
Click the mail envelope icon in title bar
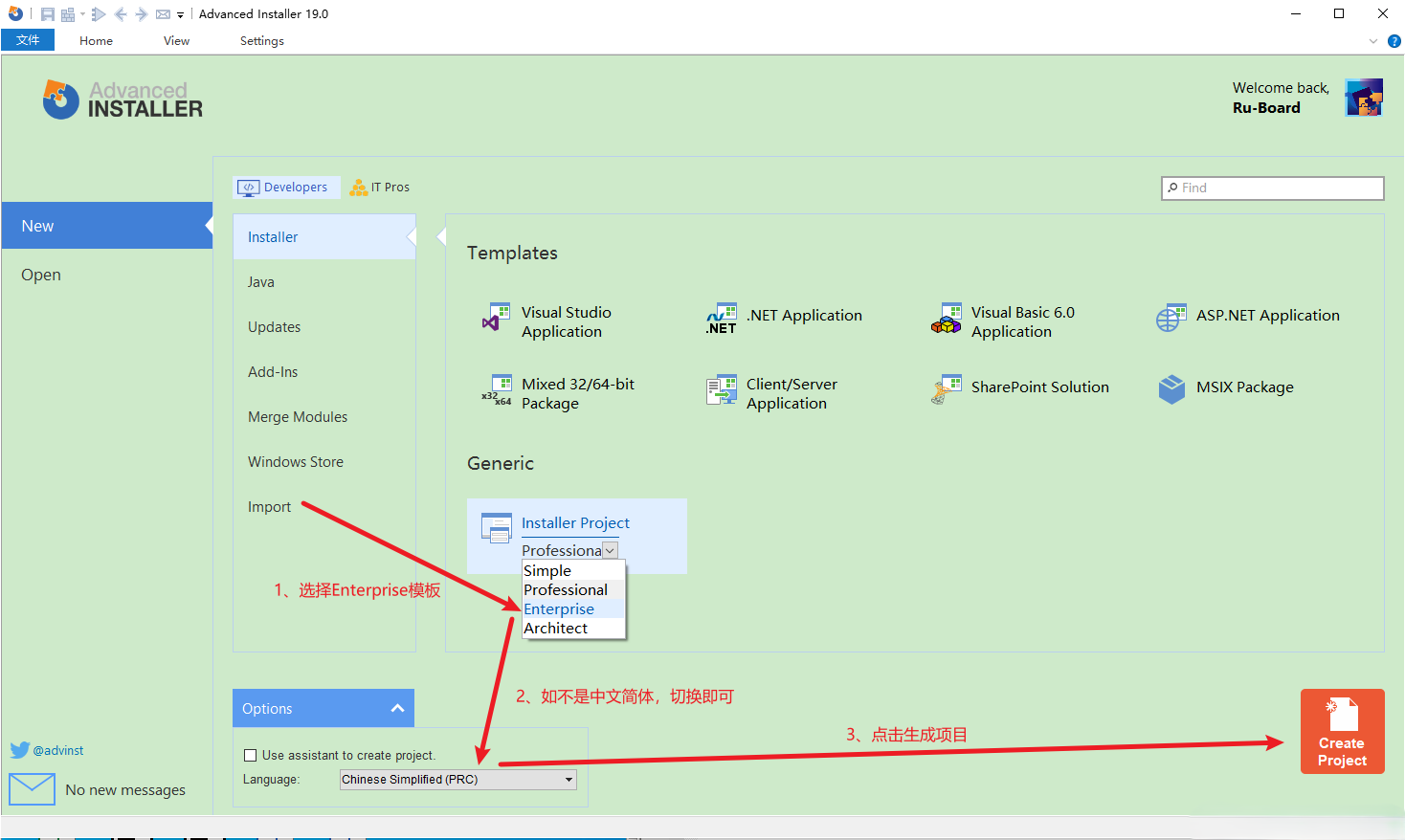point(163,14)
